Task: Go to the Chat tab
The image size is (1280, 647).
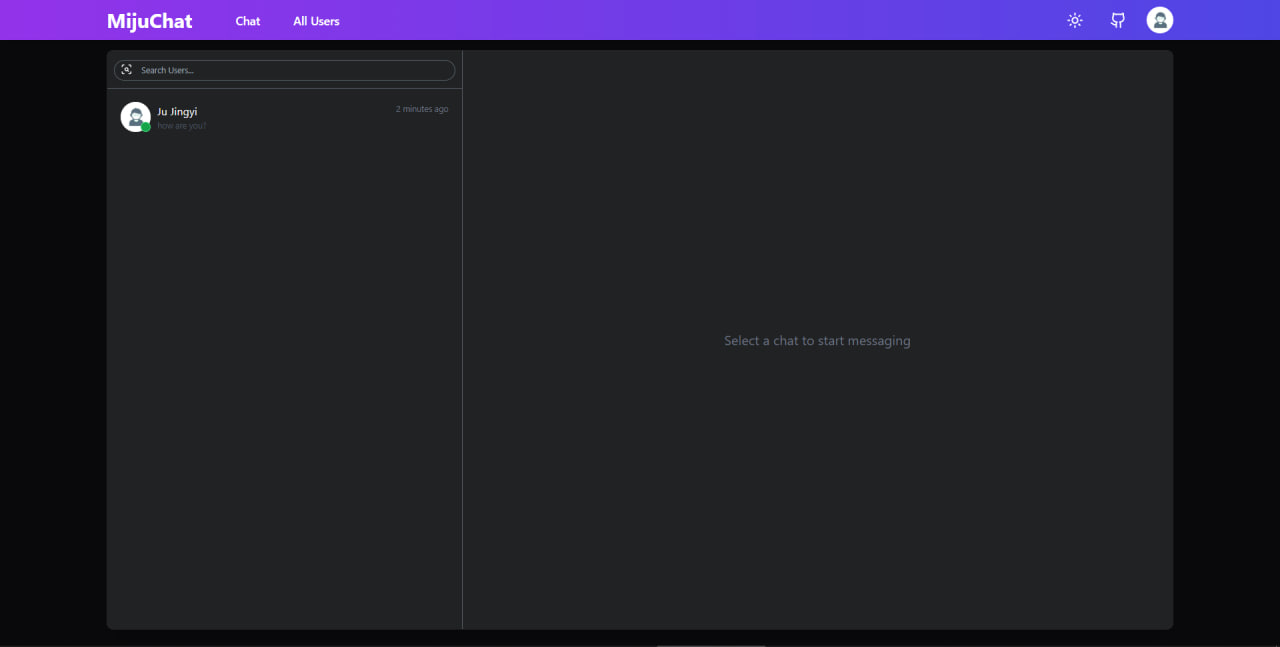Action: coord(248,21)
